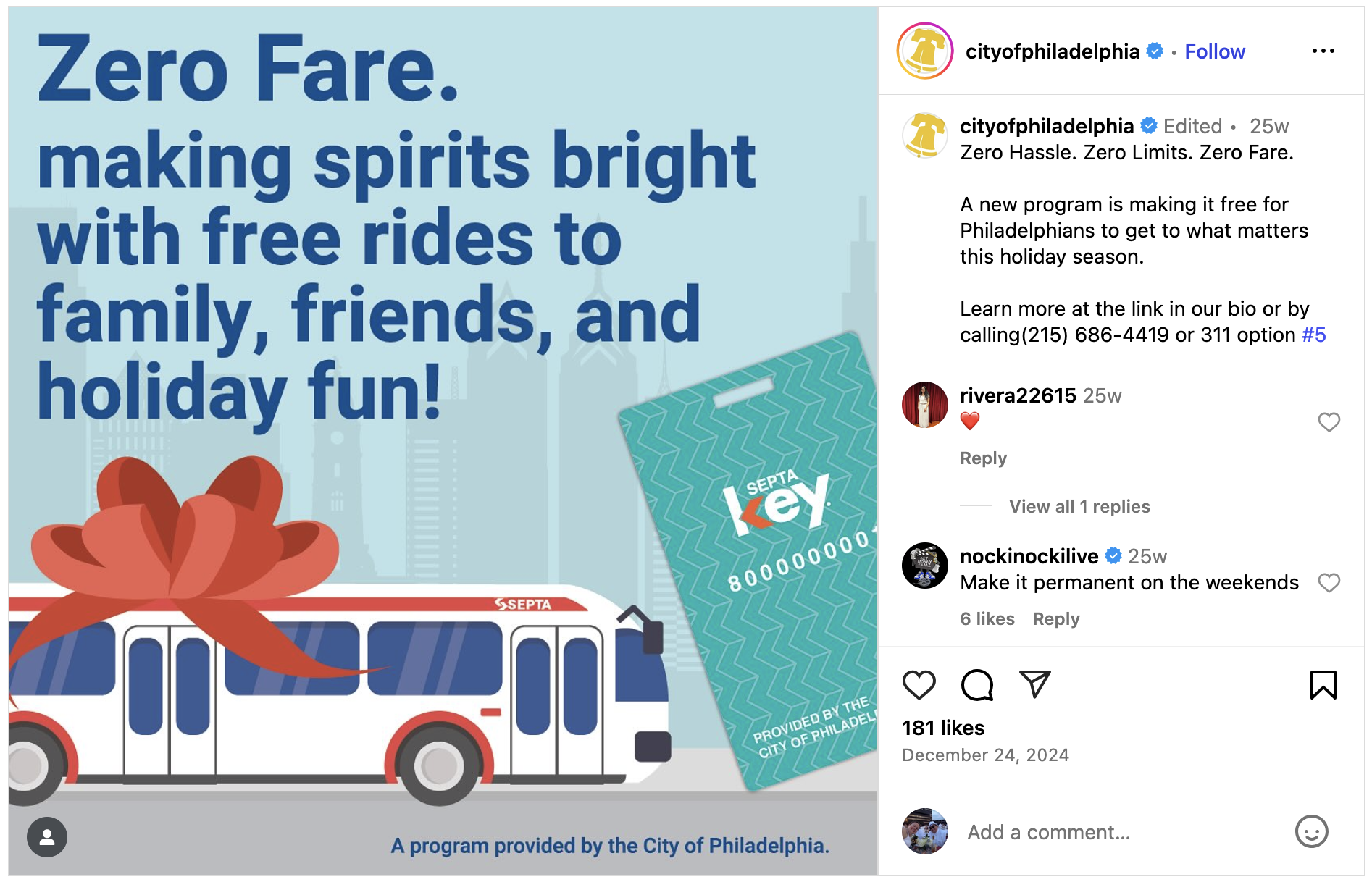Open nockinockilive's profile avatar
The height and width of the screenshot is (882, 1372).
(x=924, y=566)
